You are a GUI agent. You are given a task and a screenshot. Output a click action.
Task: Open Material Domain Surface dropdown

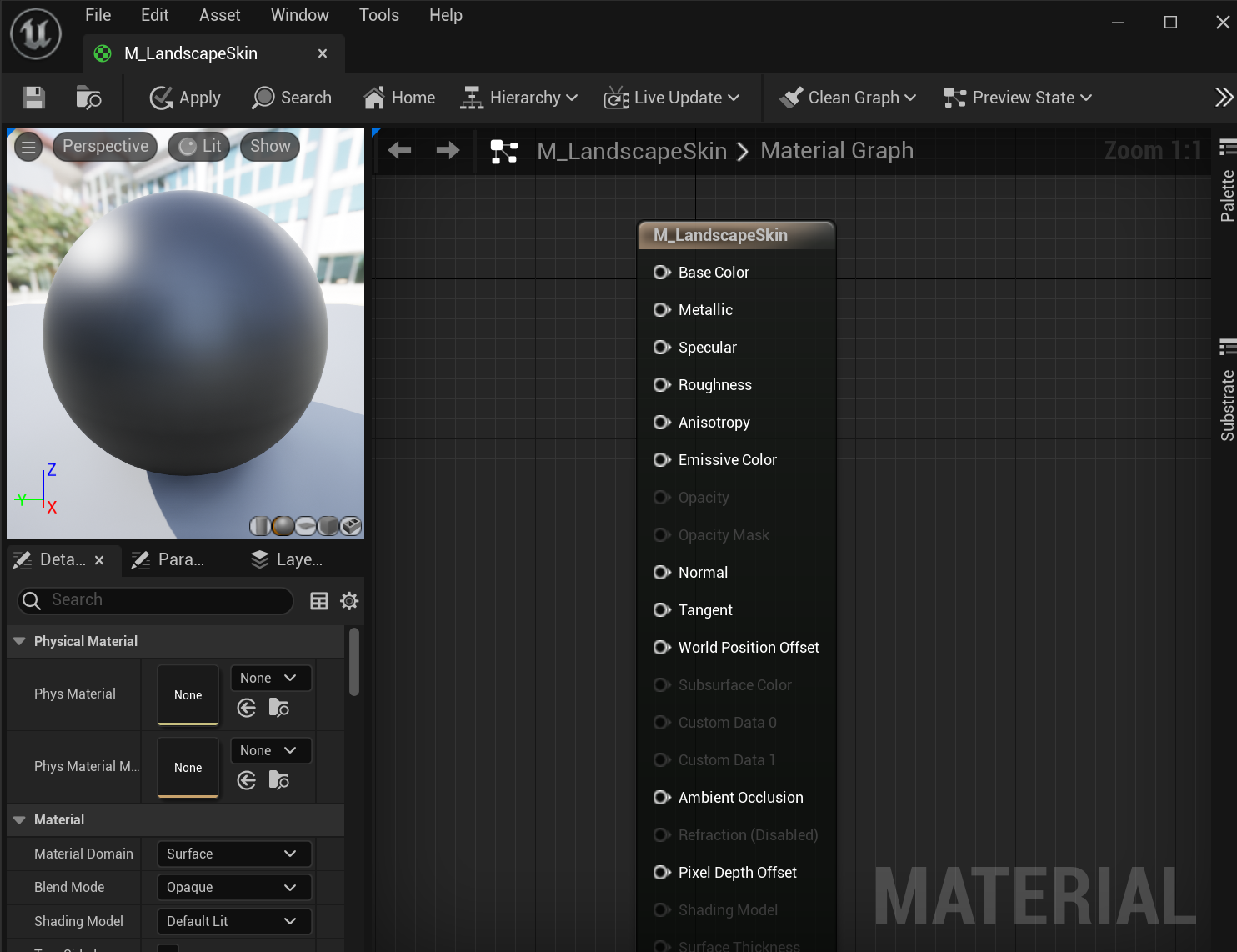pos(234,854)
